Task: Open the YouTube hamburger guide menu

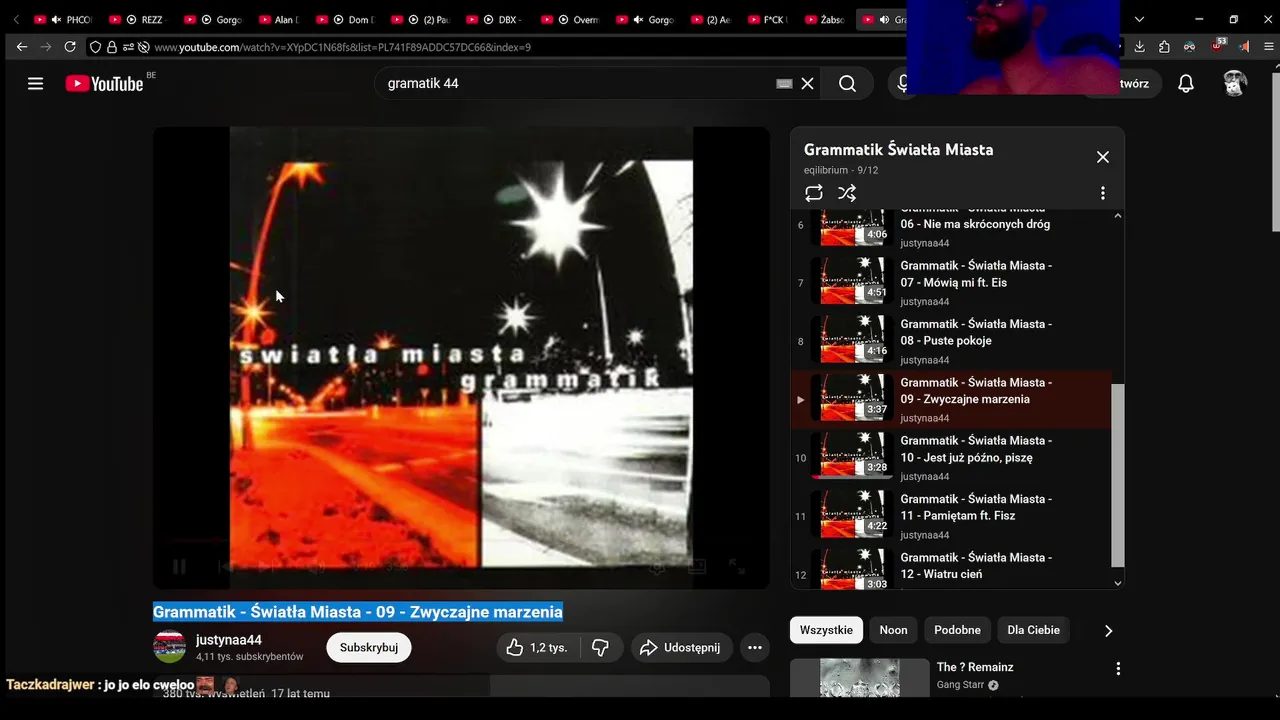Action: pyautogui.click(x=36, y=84)
